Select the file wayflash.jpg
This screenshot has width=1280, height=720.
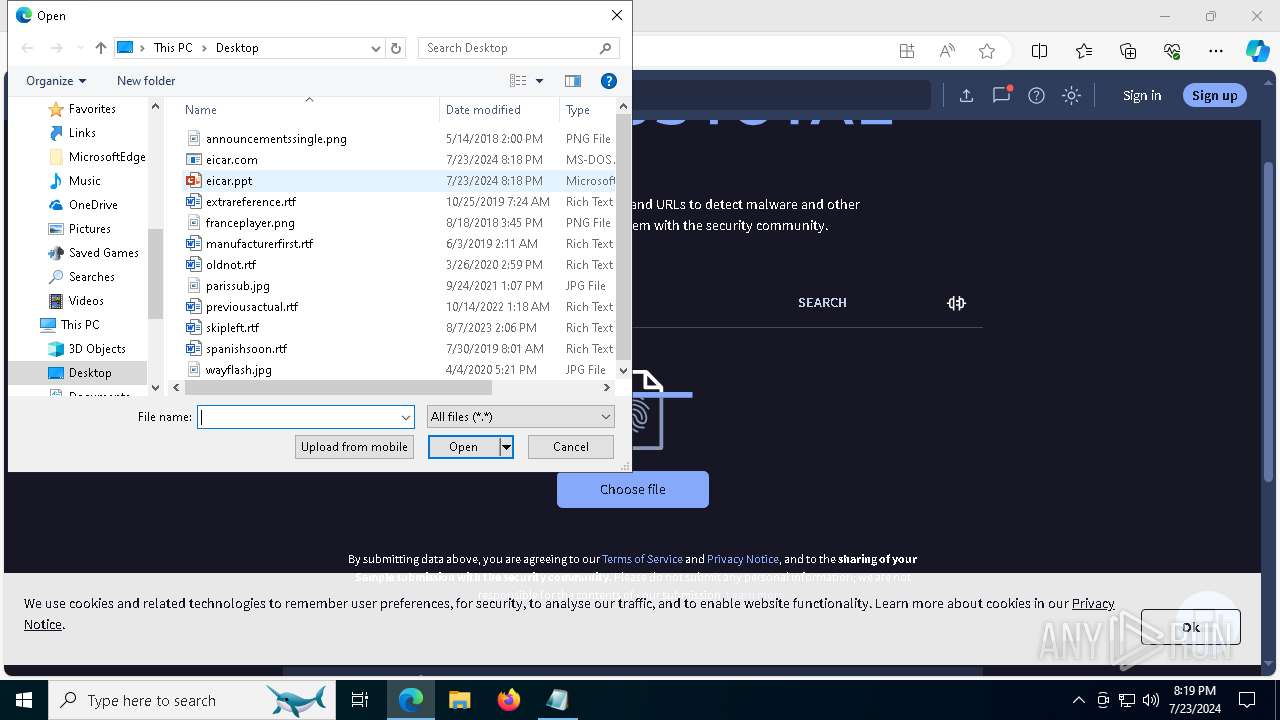click(x=238, y=370)
